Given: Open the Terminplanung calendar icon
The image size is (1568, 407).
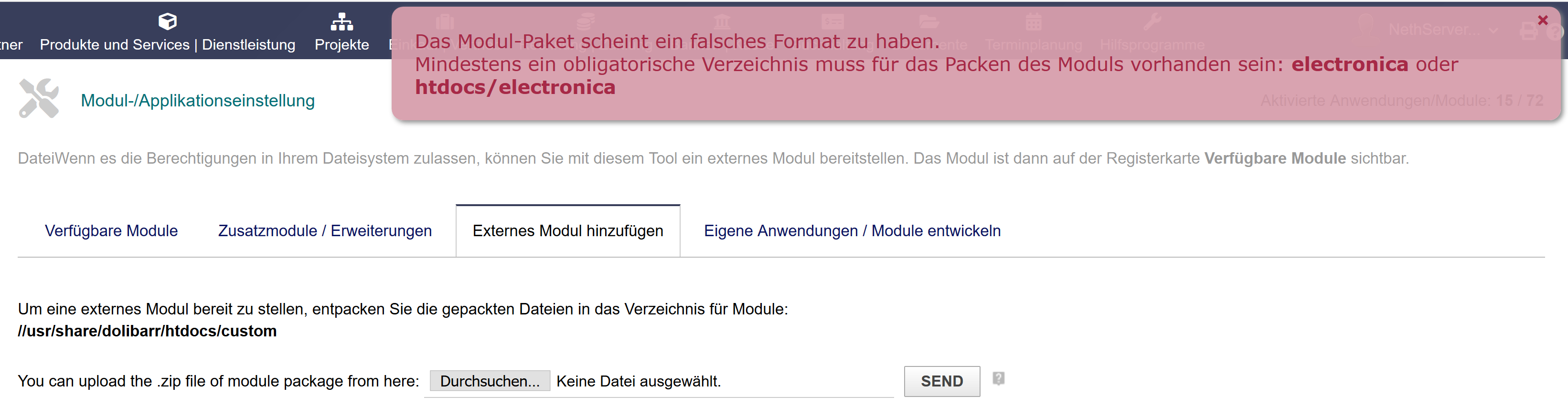Looking at the screenshot, I should 1033,22.
